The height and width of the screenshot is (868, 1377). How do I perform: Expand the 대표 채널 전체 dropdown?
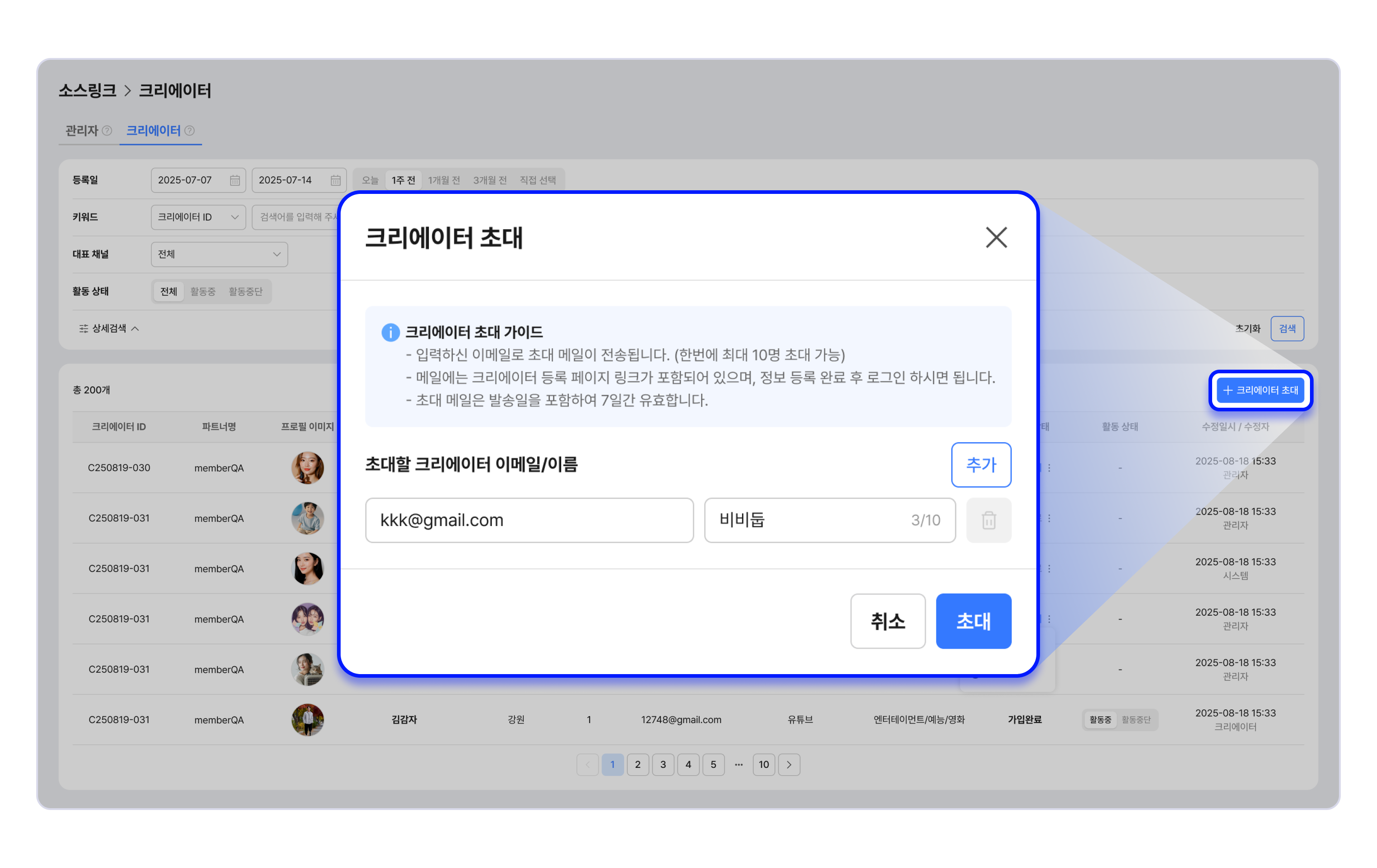219,255
